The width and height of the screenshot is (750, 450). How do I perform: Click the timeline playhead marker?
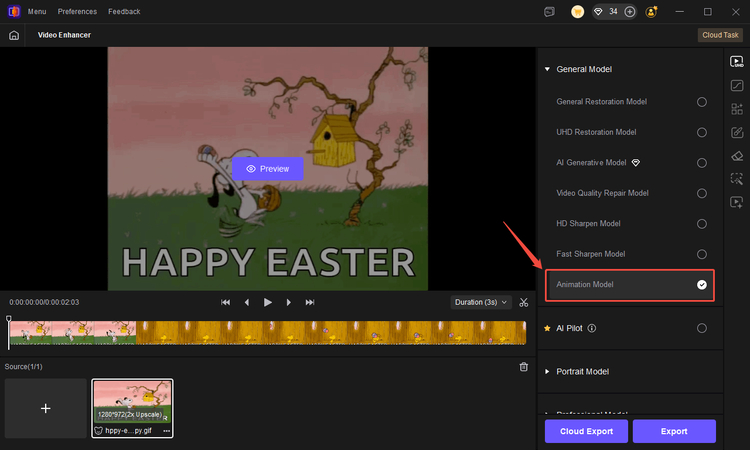tap(9, 318)
